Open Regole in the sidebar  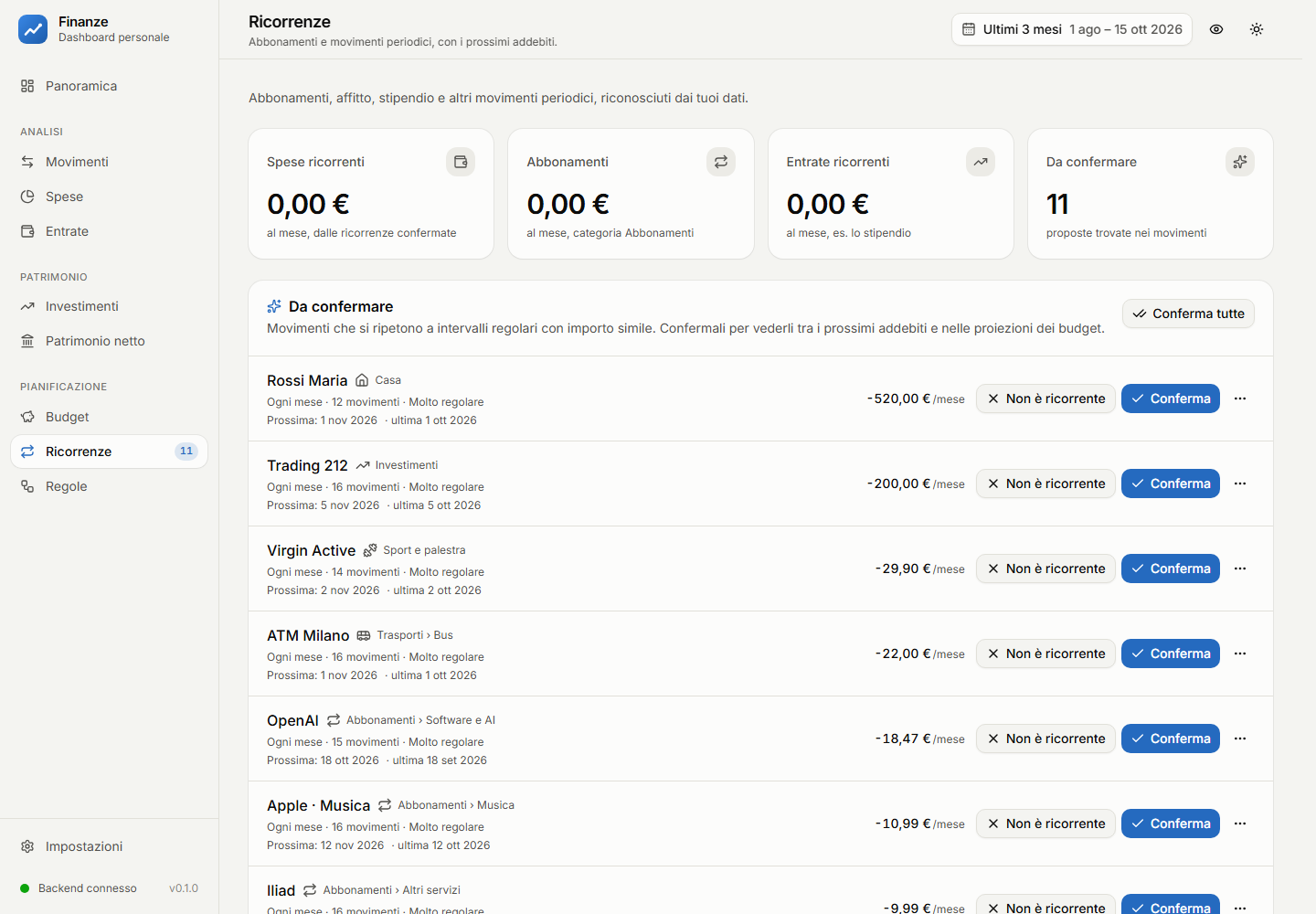click(x=109, y=486)
